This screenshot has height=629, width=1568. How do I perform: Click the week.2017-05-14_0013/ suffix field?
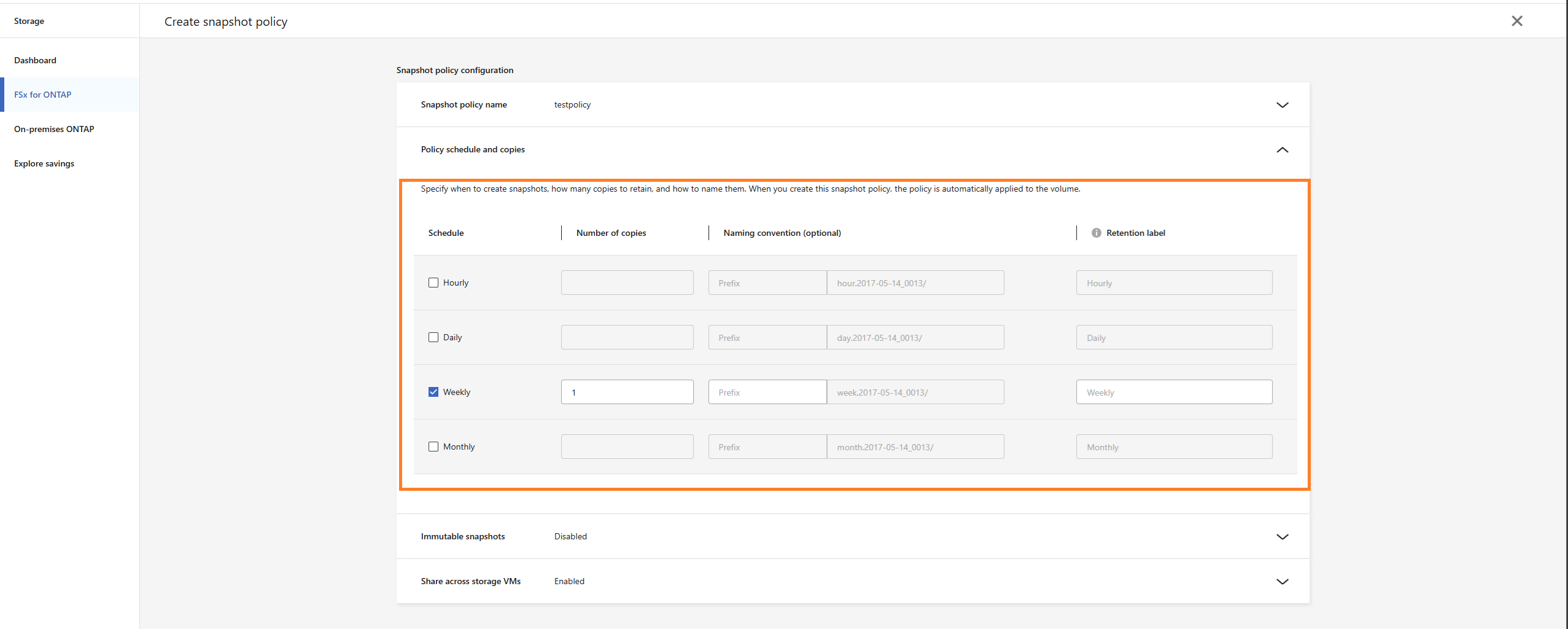point(915,392)
